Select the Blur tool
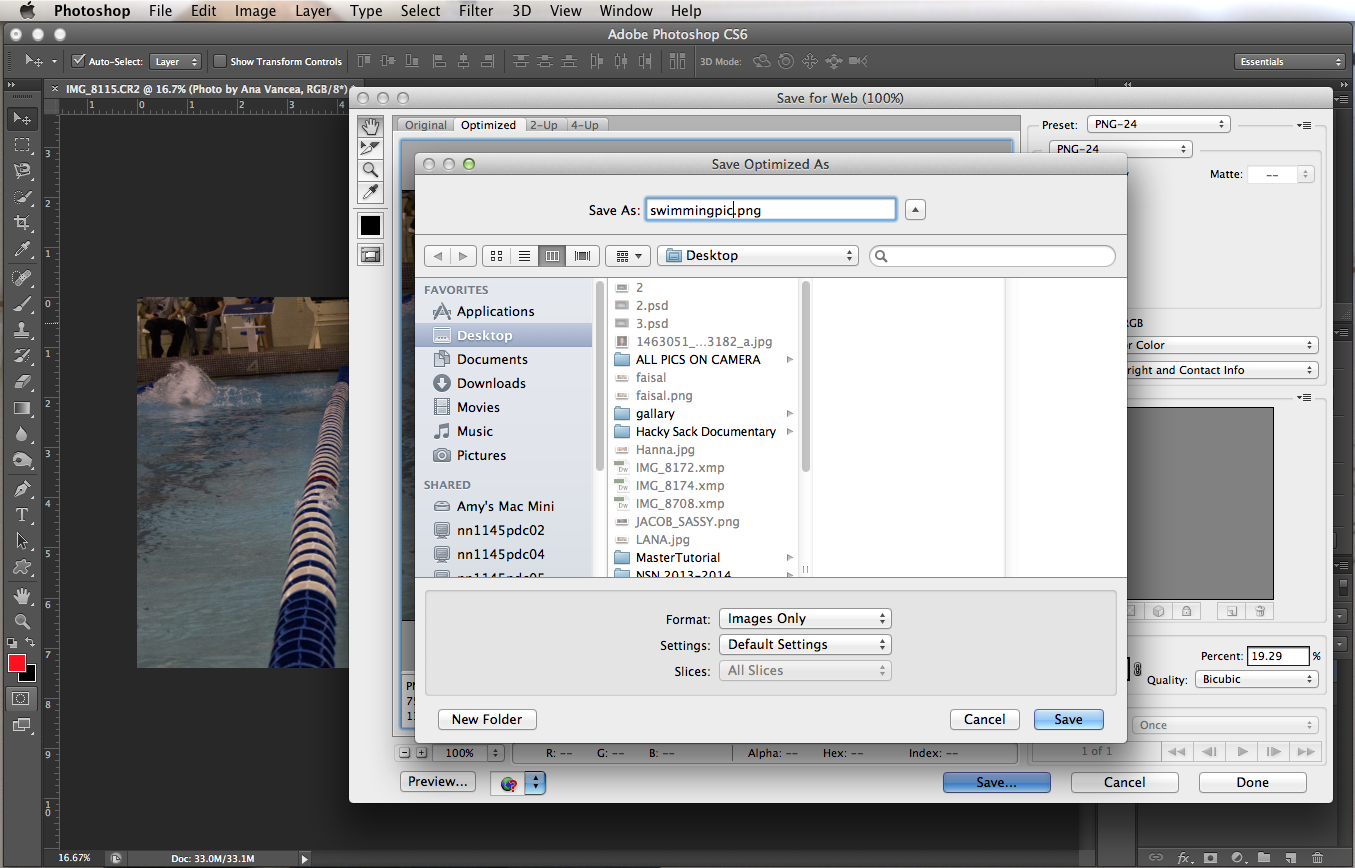The height and width of the screenshot is (868, 1355). (21, 434)
